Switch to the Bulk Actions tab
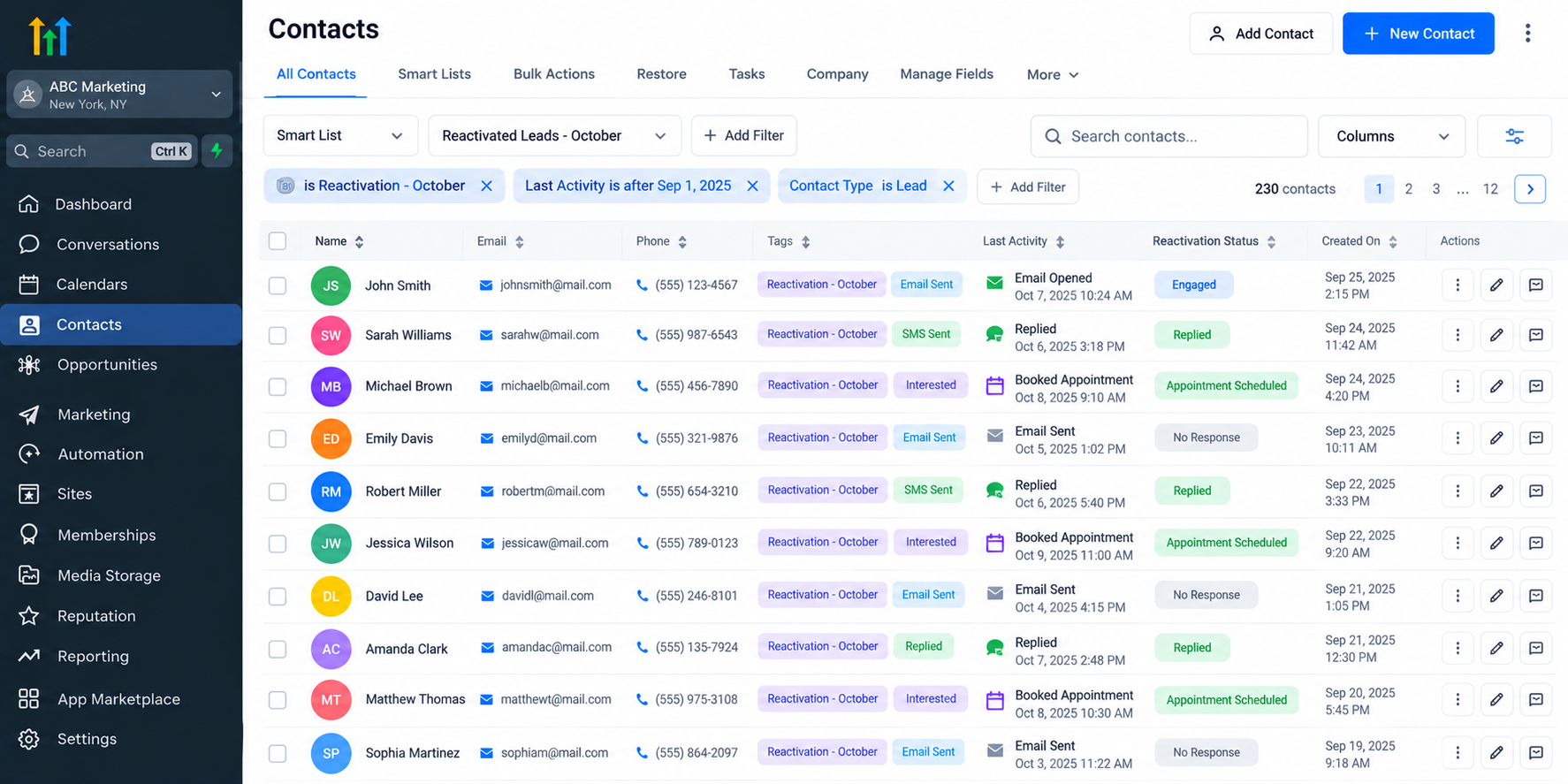 click(554, 74)
